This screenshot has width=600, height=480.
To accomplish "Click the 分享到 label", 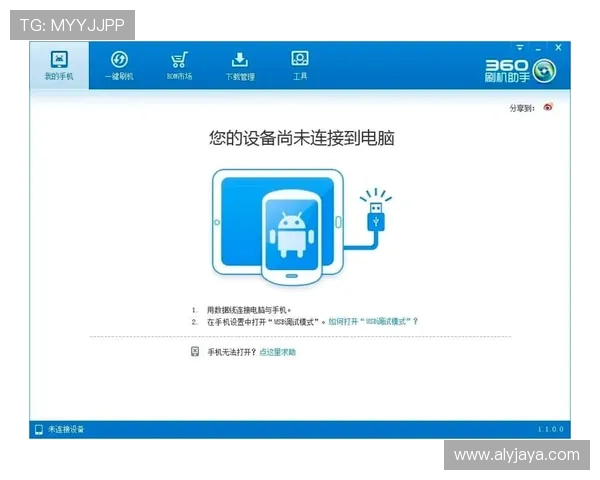I will (522, 108).
